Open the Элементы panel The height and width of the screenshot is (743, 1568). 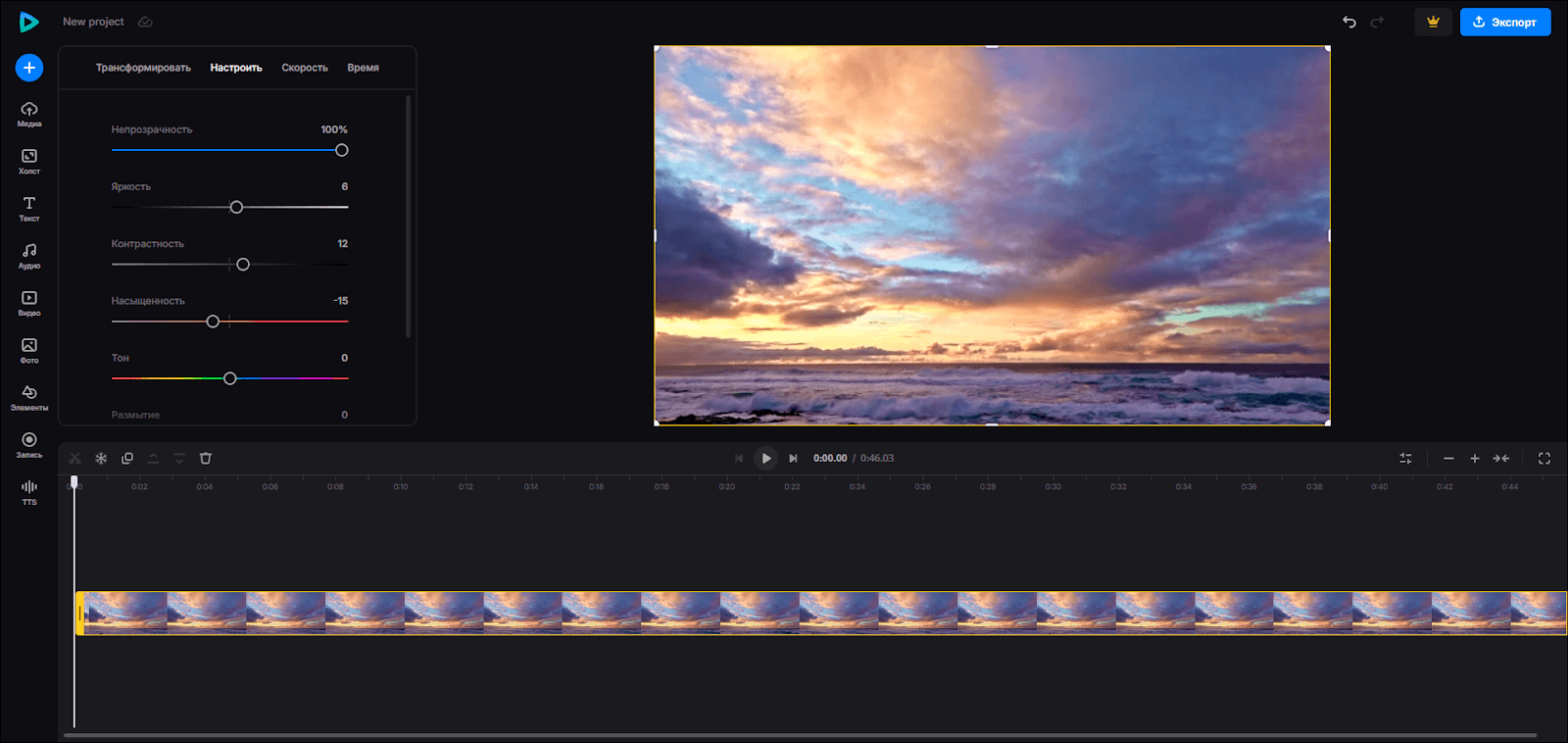29,398
